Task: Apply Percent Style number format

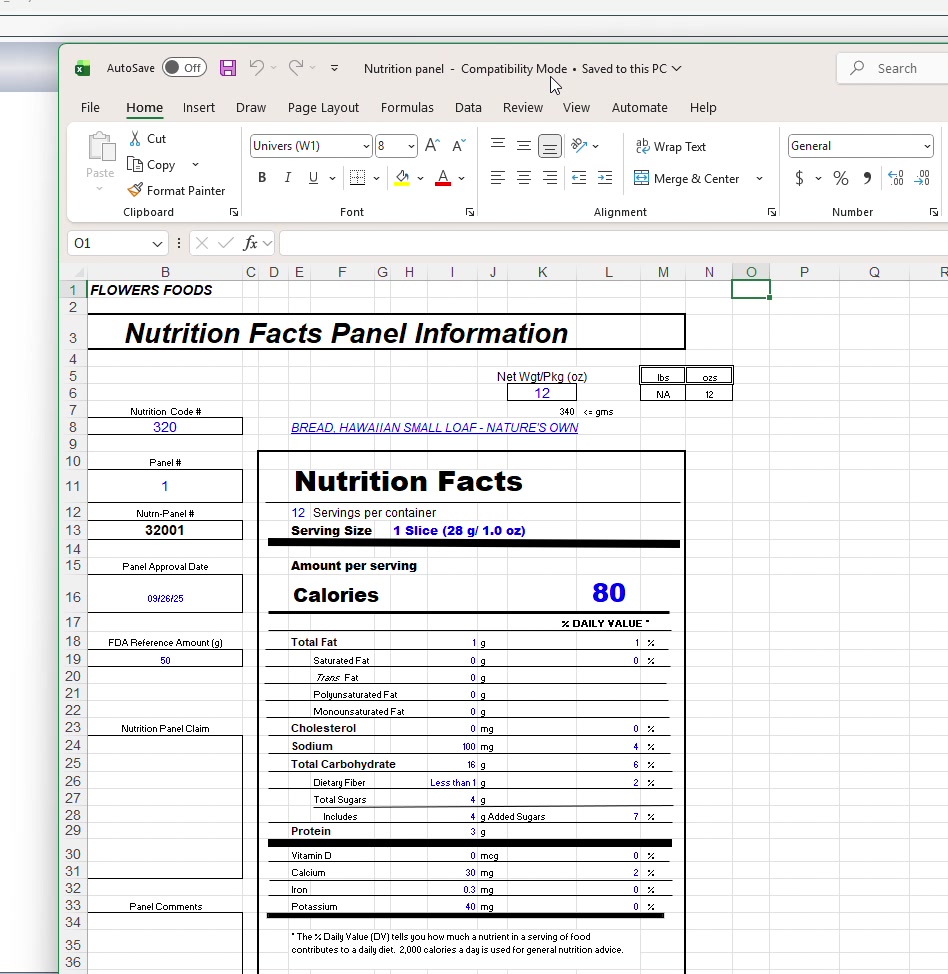Action: click(x=841, y=178)
